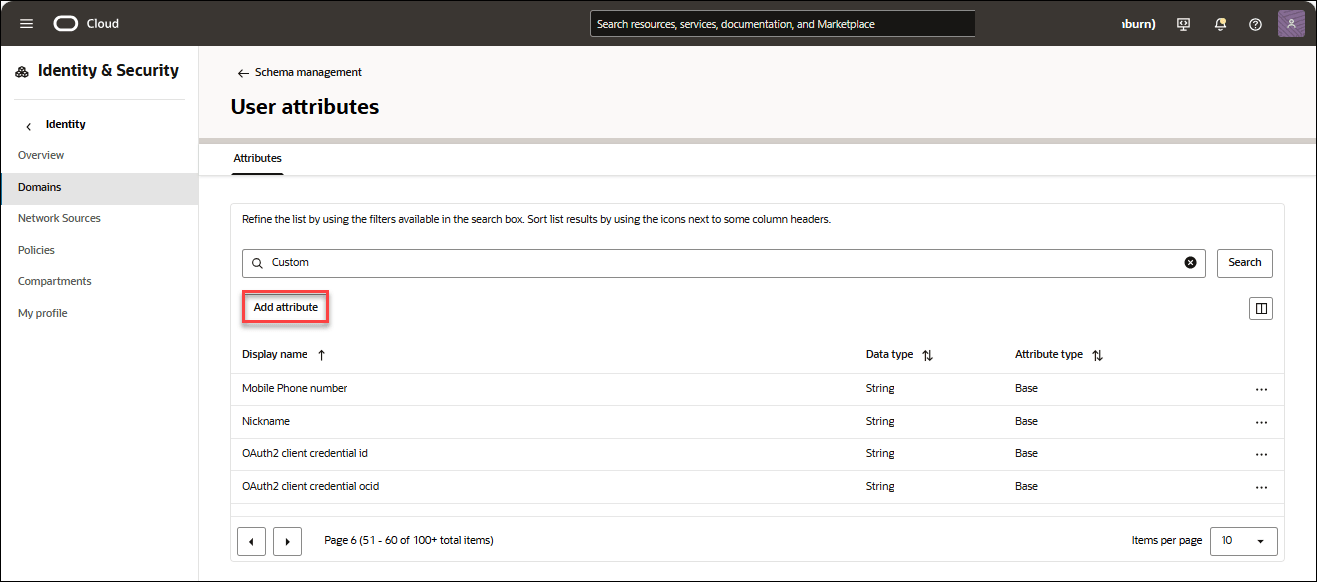This screenshot has height=582, width=1317.
Task: Open the column manager icon
Action: pyautogui.click(x=1260, y=308)
